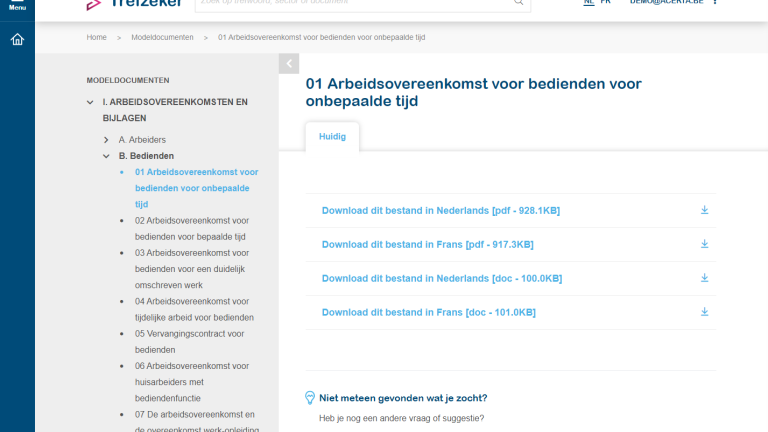The height and width of the screenshot is (432, 768).
Task: Go to Home in the breadcrumb
Action: point(96,37)
